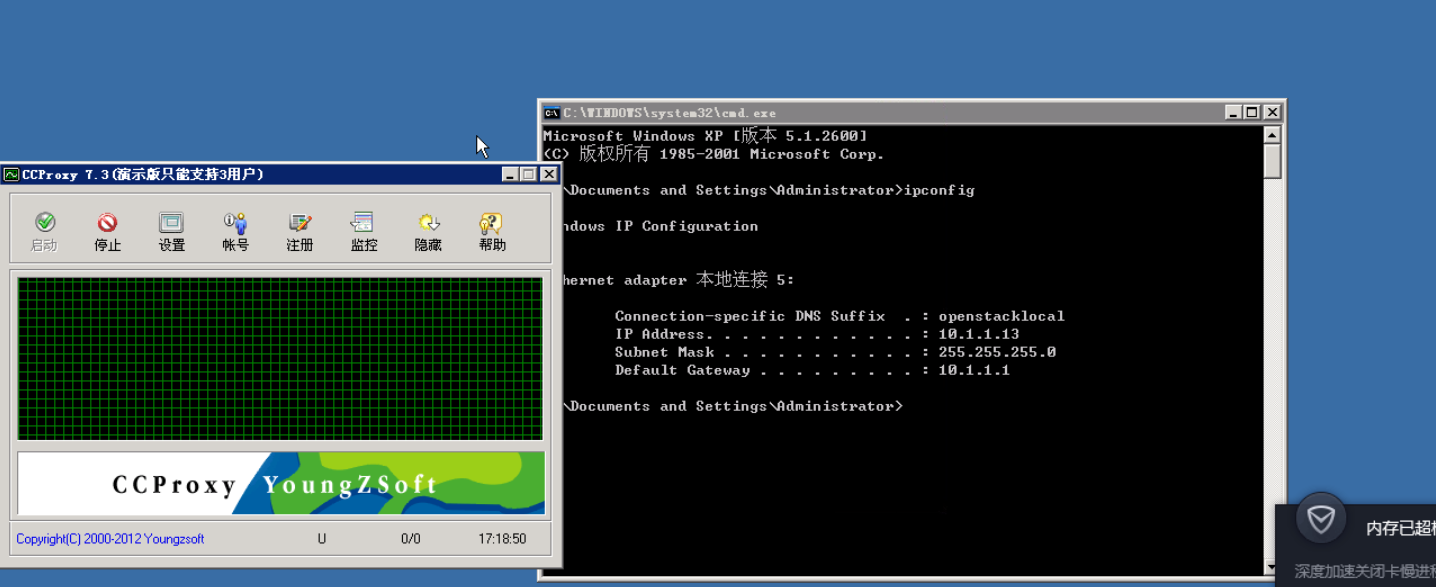Click the Default Gateway value 10.1.1.1
This screenshot has width=1436, height=587.
click(974, 370)
